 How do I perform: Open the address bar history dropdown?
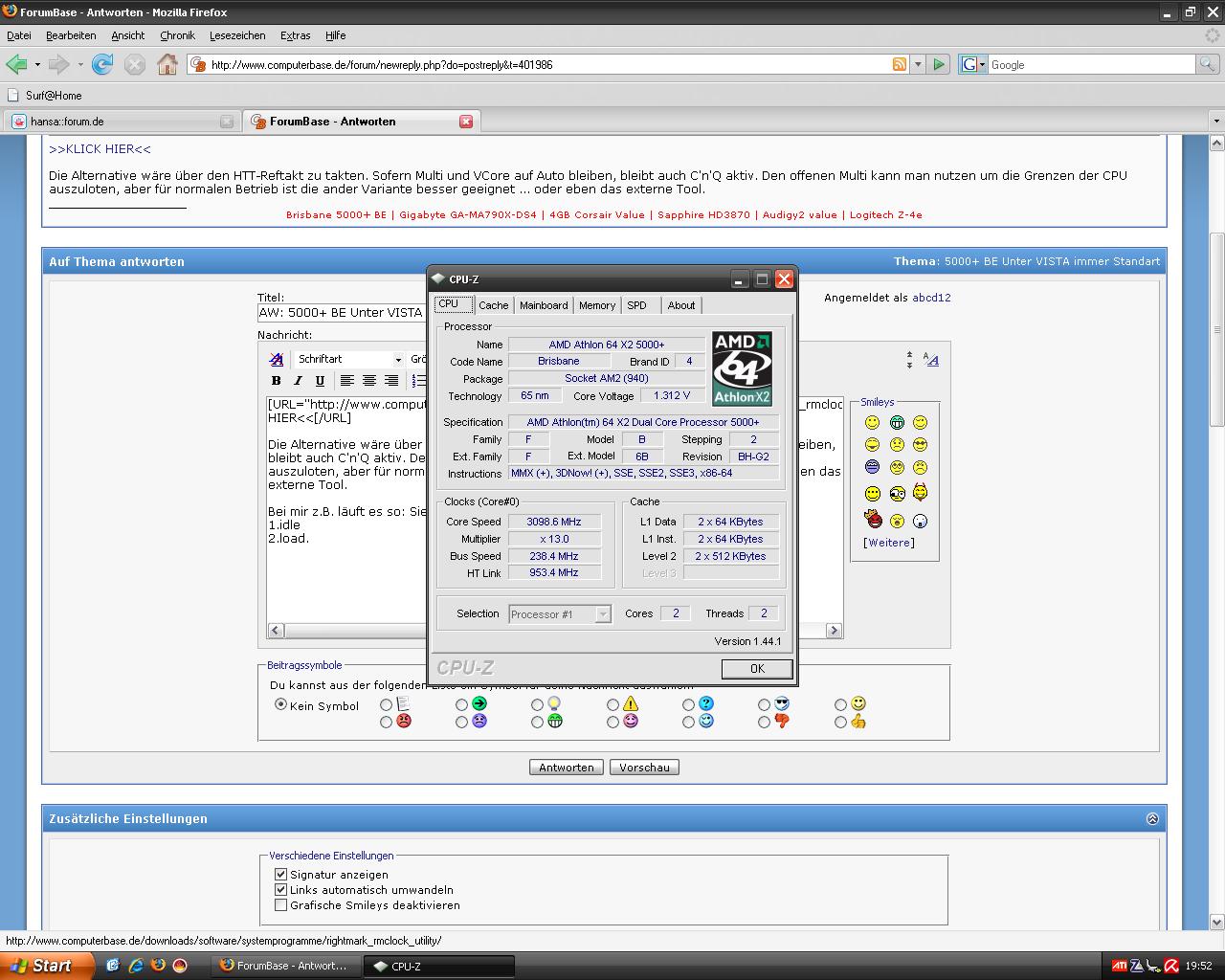click(917, 64)
